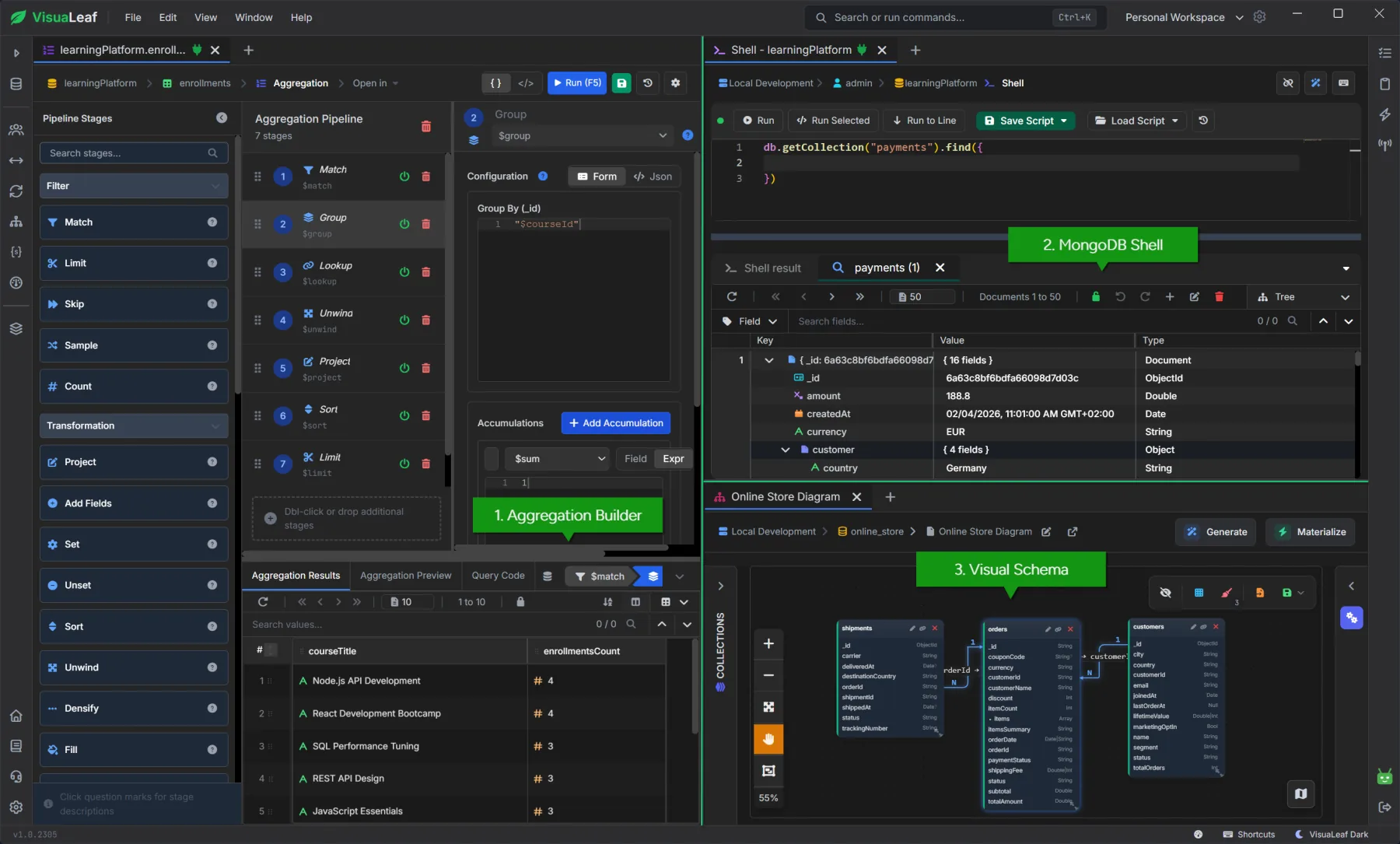Click the Search stages input field

click(134, 153)
